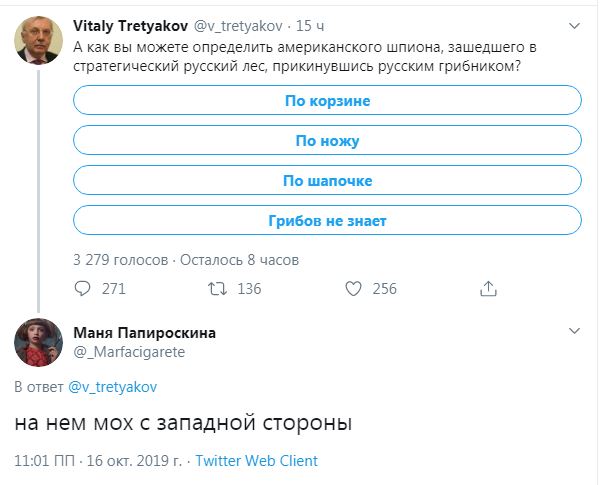Click the reply text about мох
607x485 pixels.
point(184,423)
